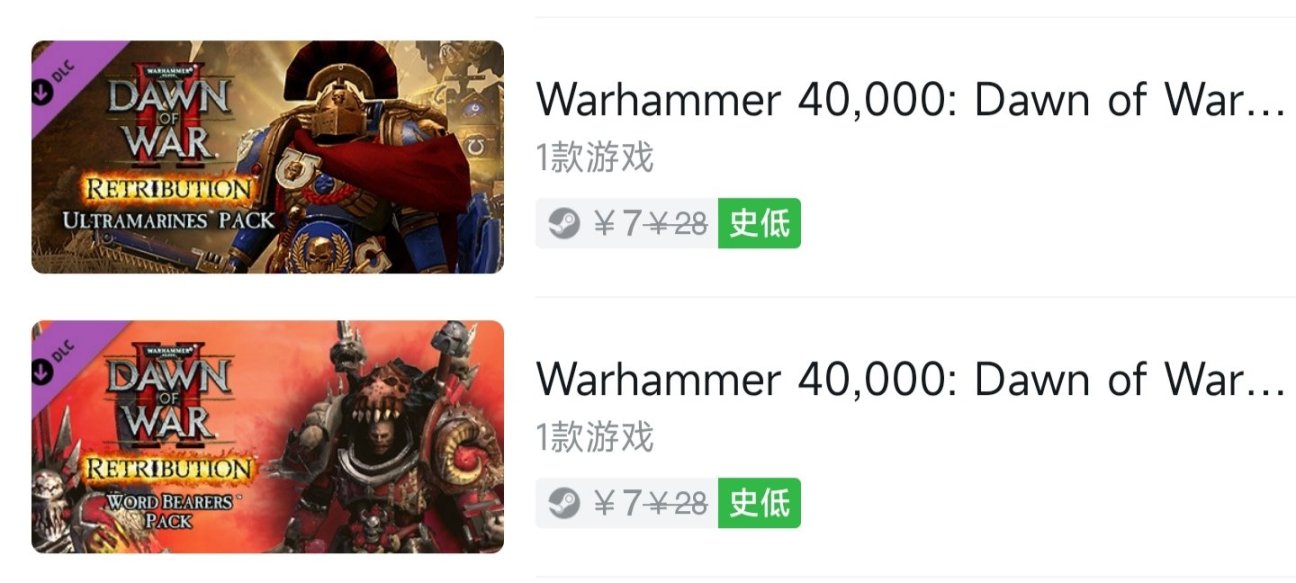The image size is (1296, 583).
Task: Select the ¥7 sale price on the Word Bearers Pack
Action: 615,504
